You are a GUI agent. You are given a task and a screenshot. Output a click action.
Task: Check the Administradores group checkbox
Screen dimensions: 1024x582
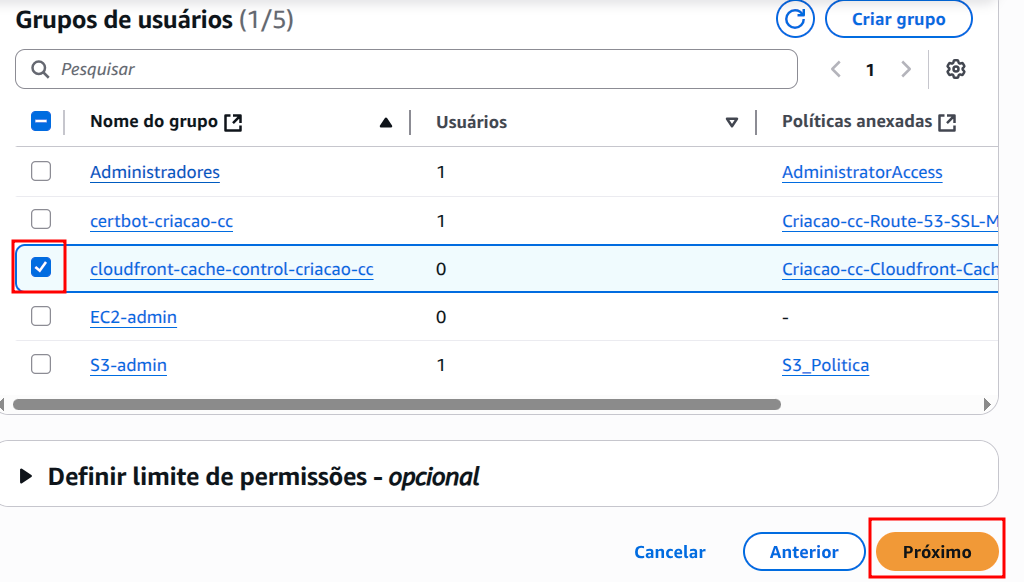(x=41, y=171)
